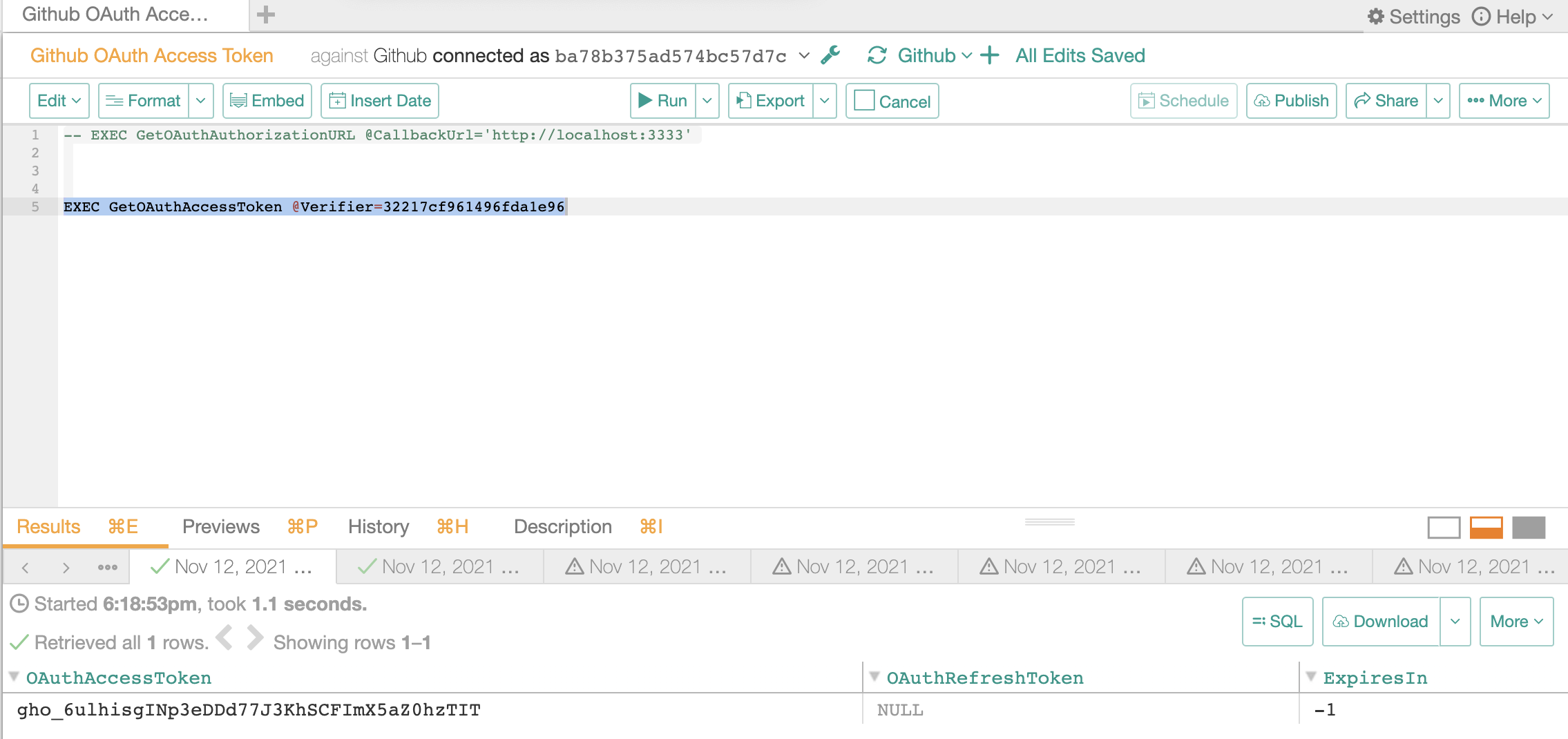Click the SQL results button

[x=1278, y=622]
